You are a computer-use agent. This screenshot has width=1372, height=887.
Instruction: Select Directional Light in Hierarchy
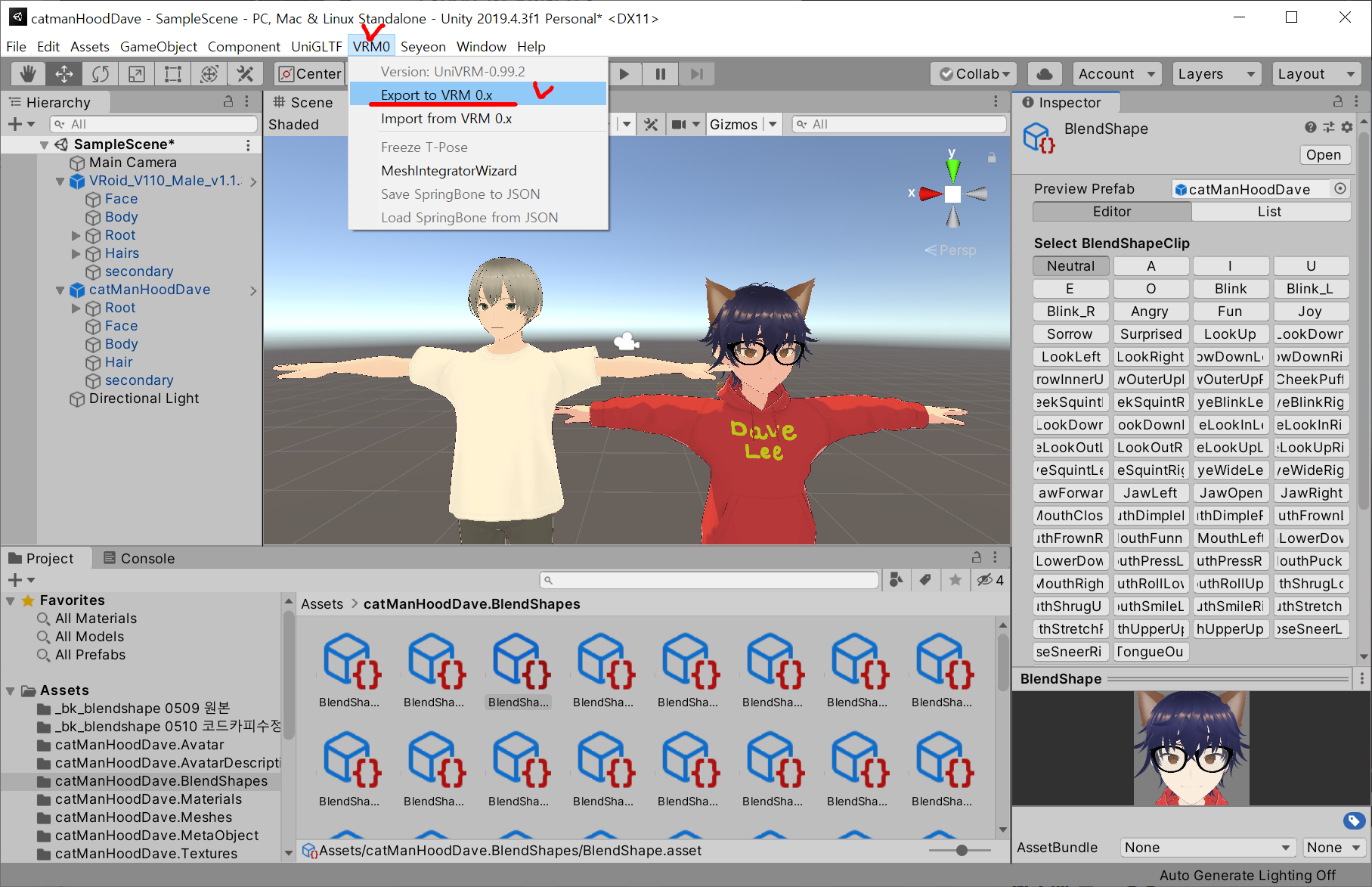coord(144,399)
